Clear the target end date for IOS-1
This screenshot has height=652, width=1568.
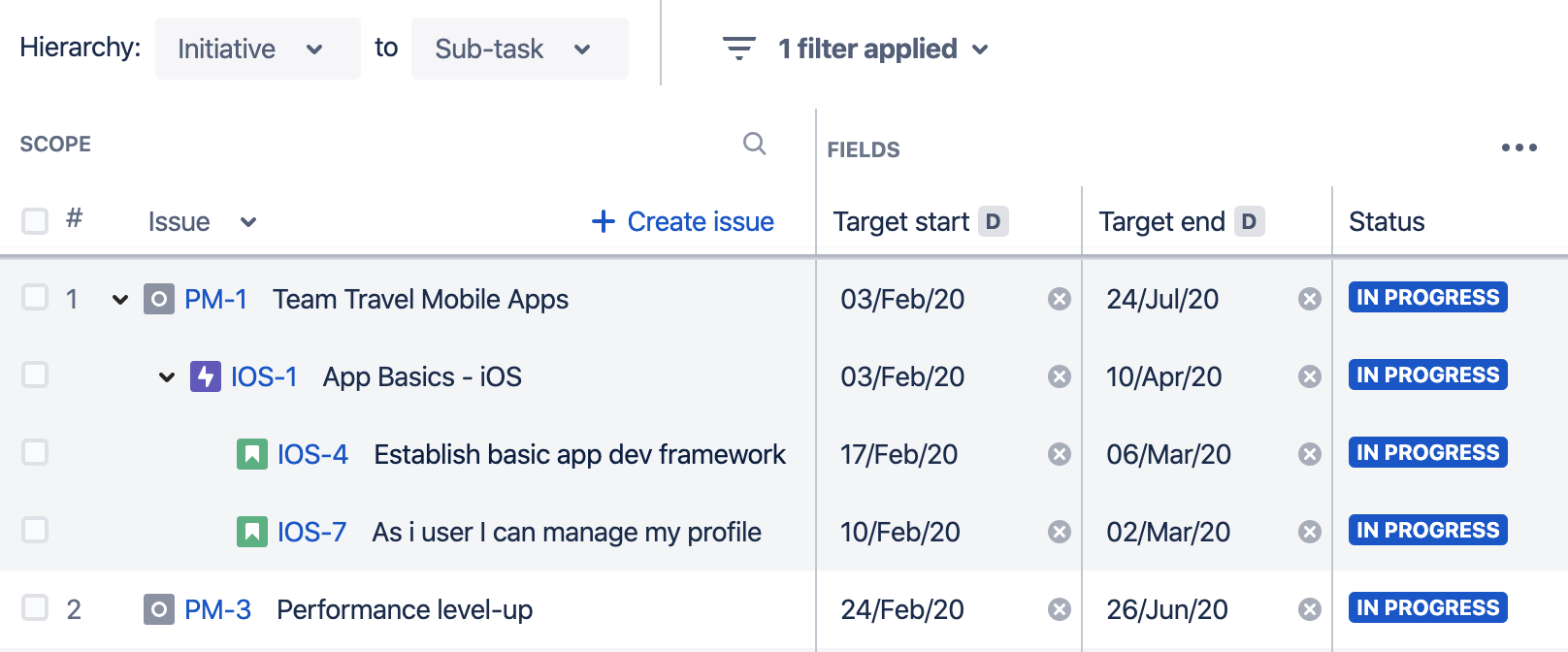(1309, 376)
